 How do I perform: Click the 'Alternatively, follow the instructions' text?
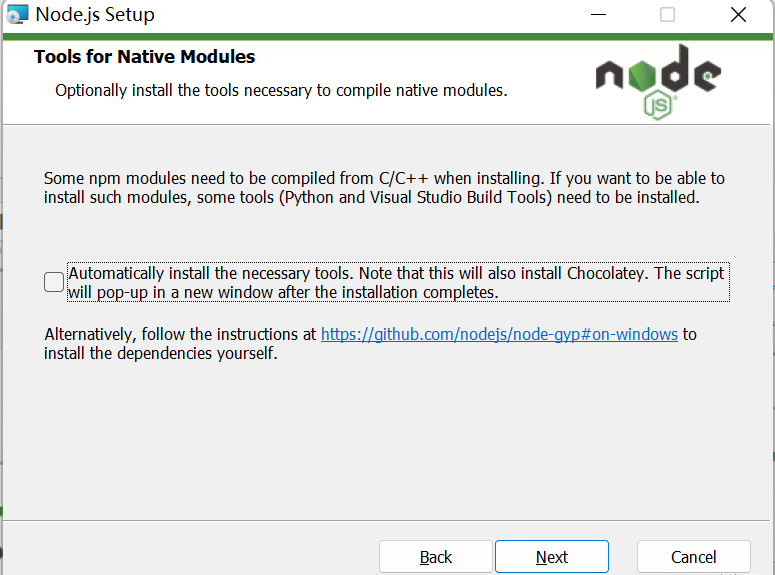click(x=180, y=334)
